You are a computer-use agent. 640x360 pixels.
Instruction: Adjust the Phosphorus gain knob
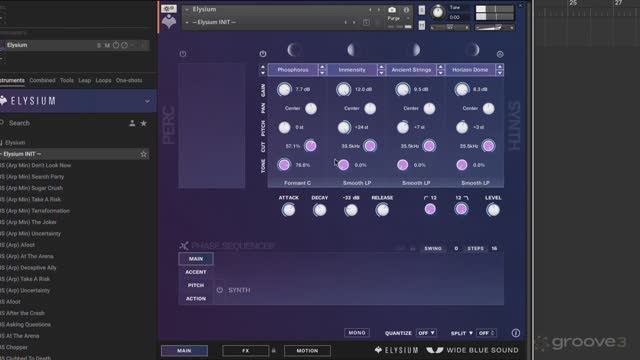(x=284, y=89)
